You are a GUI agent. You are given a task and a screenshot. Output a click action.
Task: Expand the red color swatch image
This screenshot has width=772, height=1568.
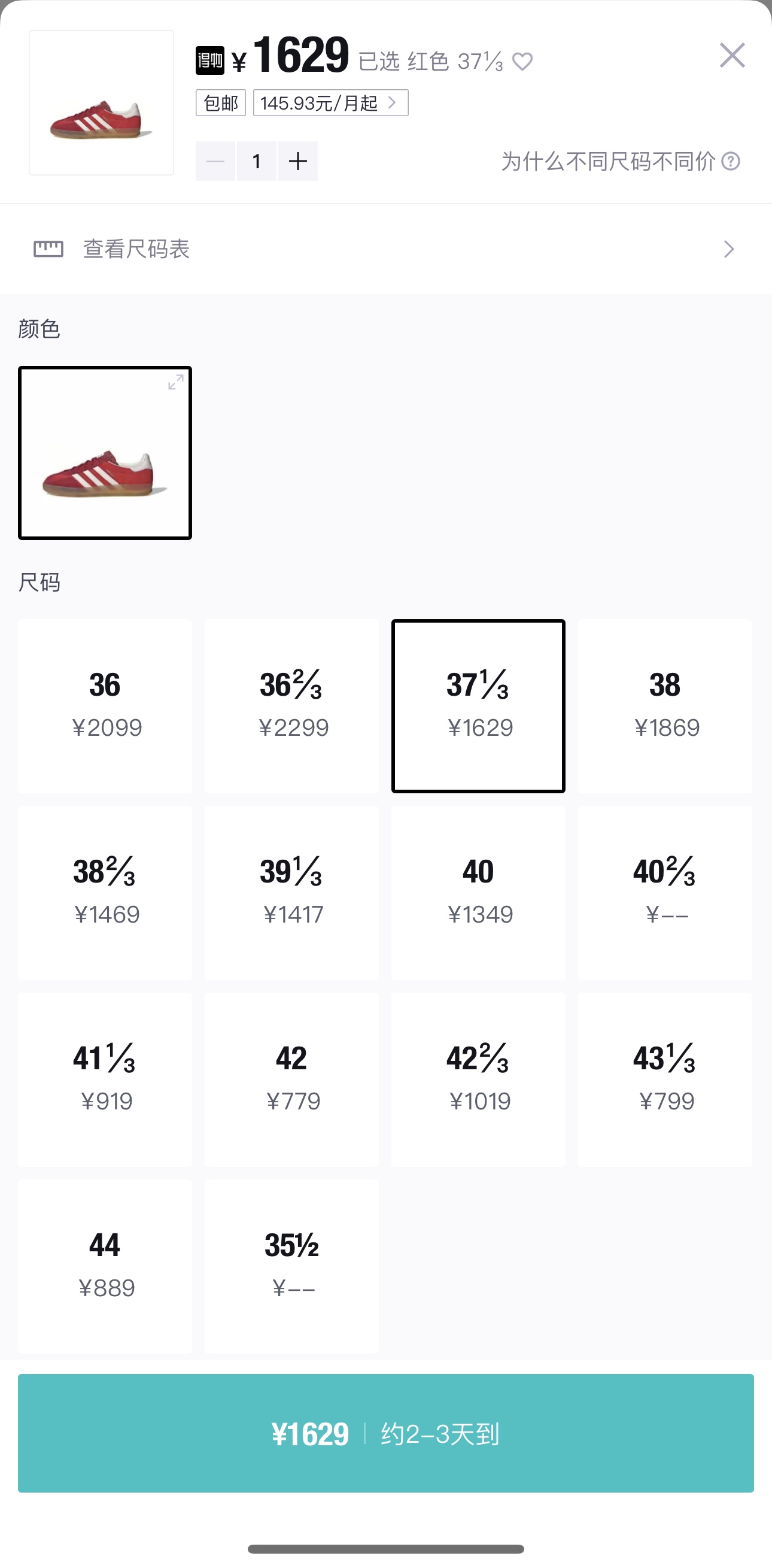(176, 382)
